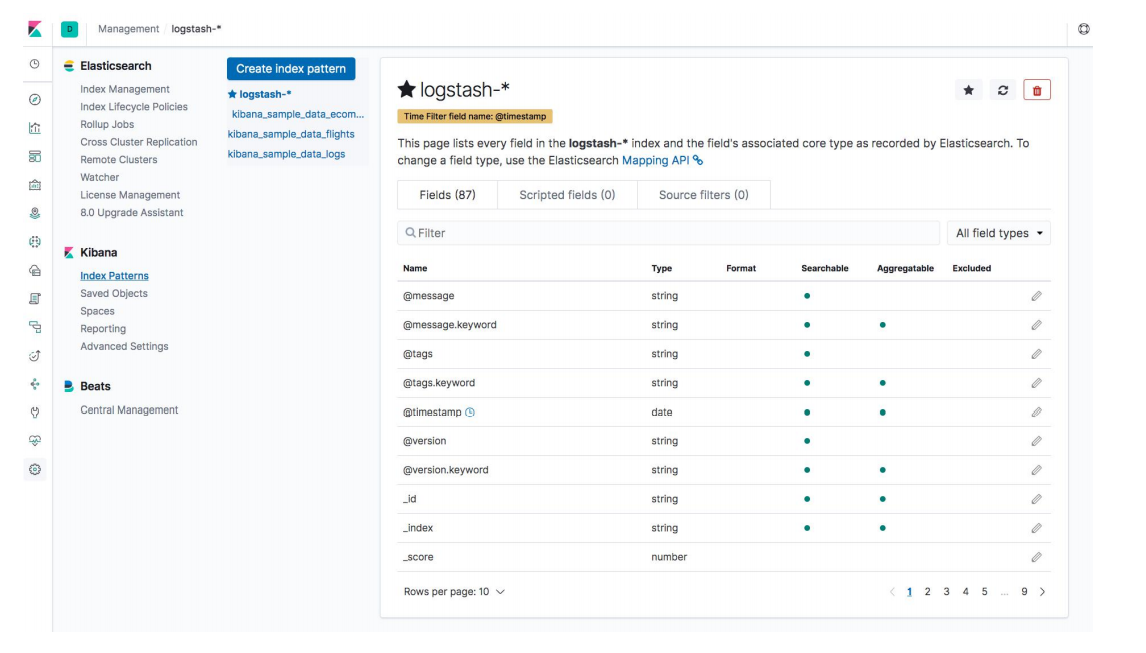Edit the _score field pencil icon
Image resolution: width=1146 pixels, height=653 pixels.
(1036, 557)
